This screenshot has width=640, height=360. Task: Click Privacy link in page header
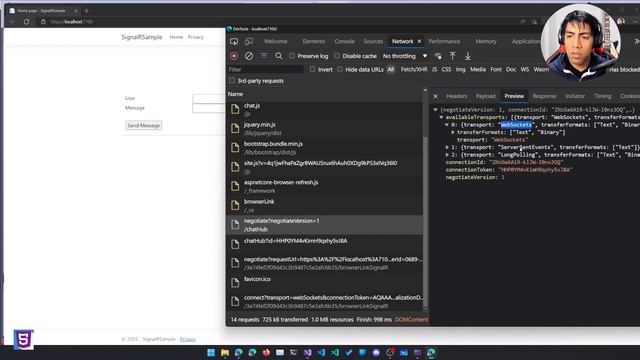pos(196,37)
